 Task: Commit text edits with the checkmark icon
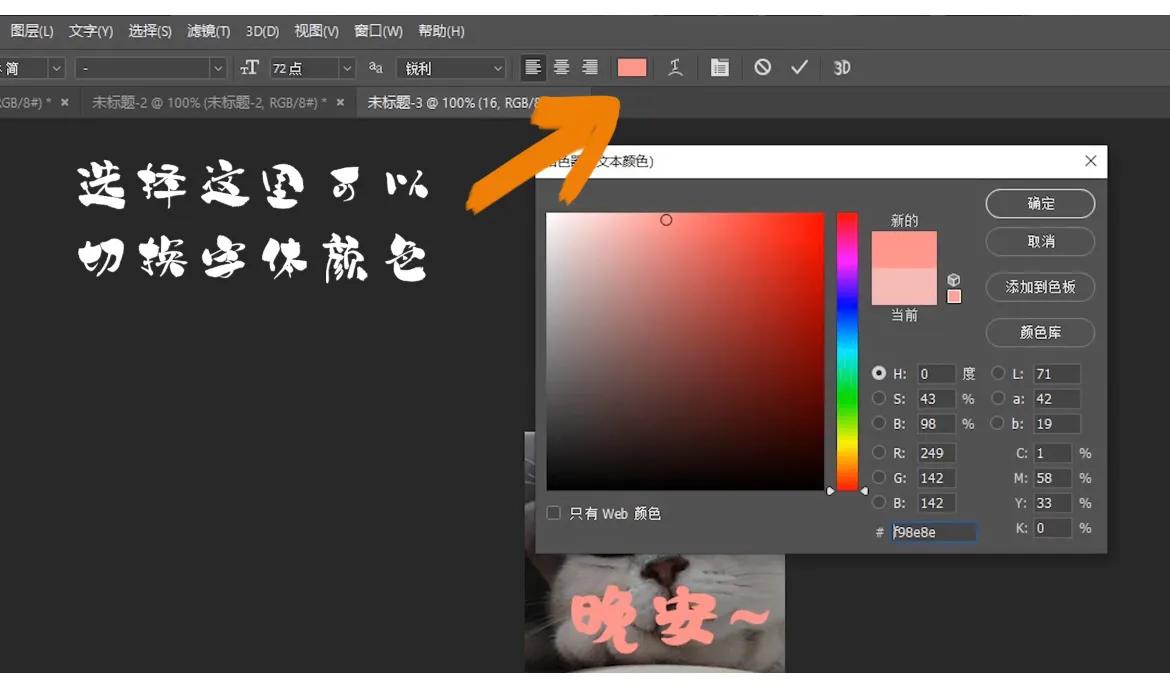798,68
